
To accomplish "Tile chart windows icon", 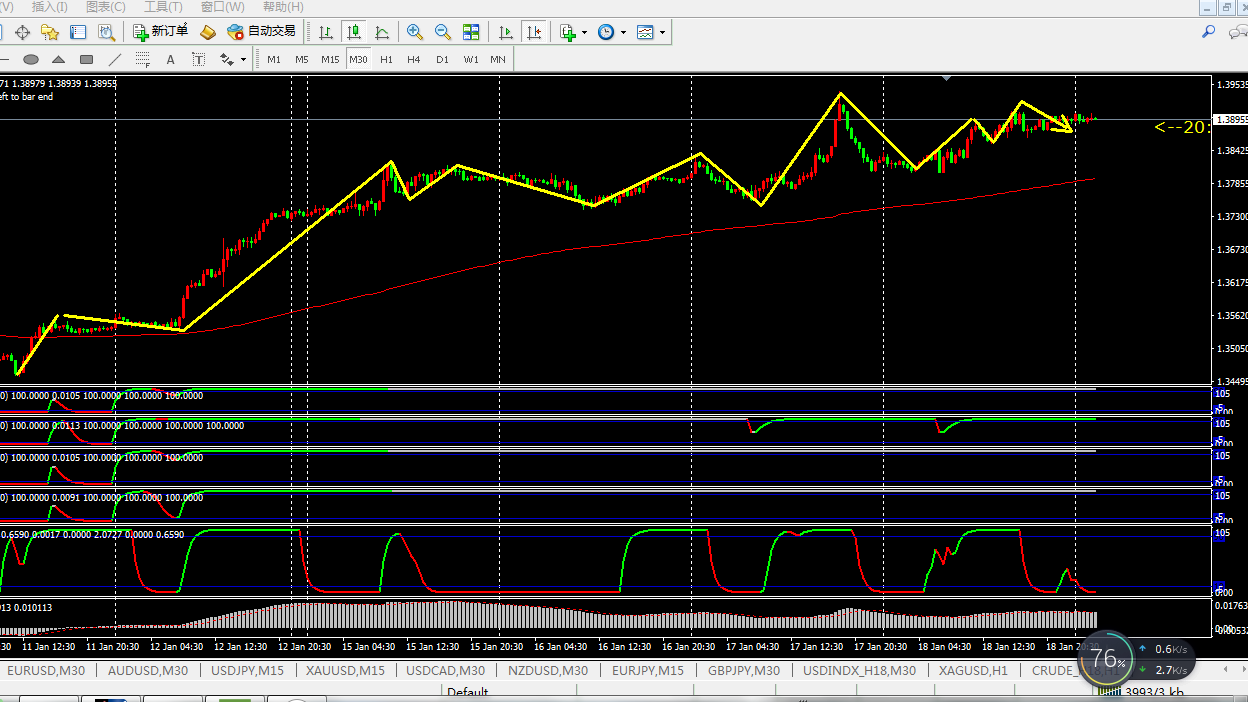I will point(471,32).
